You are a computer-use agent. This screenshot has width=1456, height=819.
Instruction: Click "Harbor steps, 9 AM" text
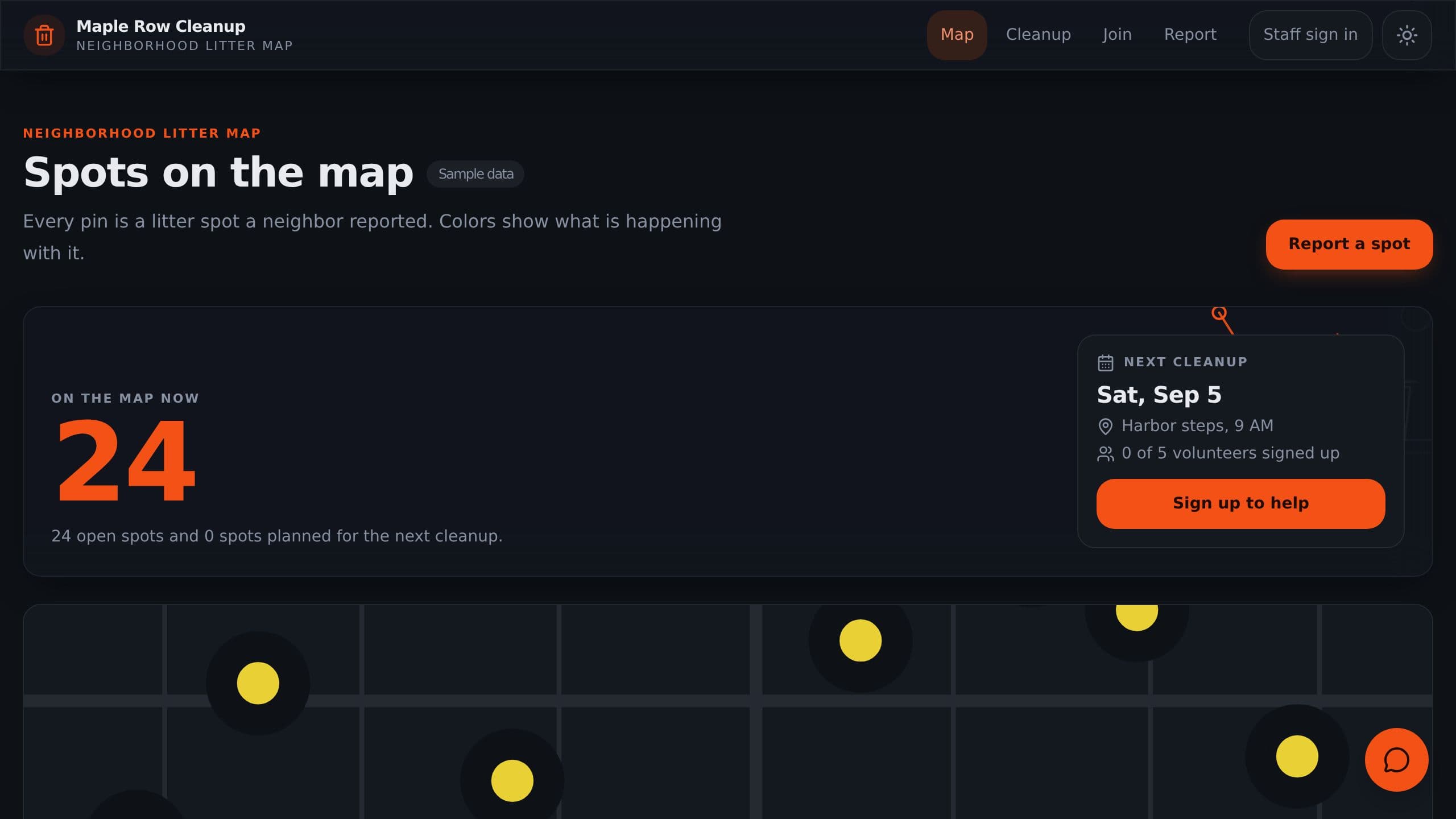(x=1197, y=425)
